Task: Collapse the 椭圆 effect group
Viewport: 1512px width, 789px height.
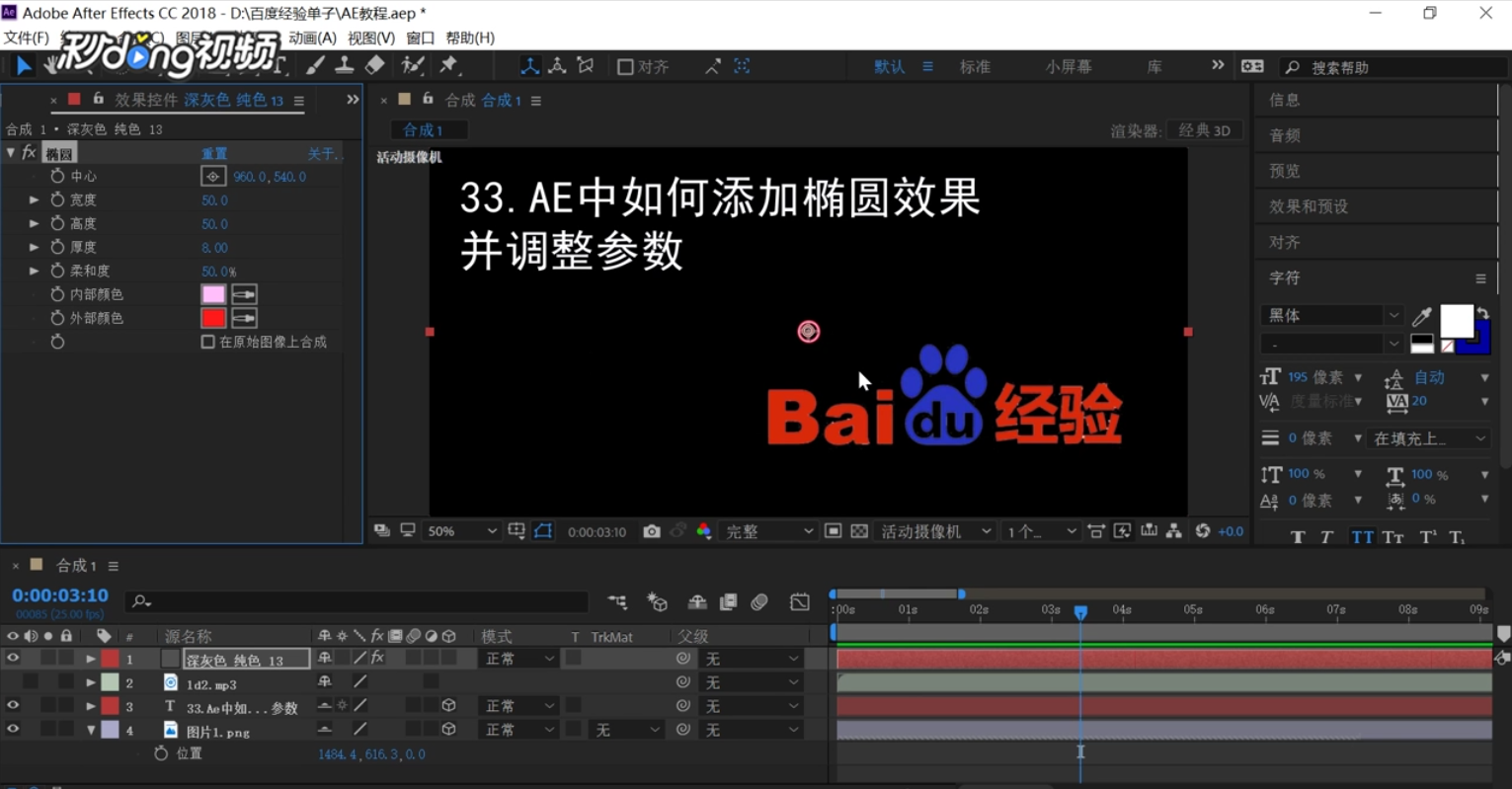Action: click(x=11, y=153)
